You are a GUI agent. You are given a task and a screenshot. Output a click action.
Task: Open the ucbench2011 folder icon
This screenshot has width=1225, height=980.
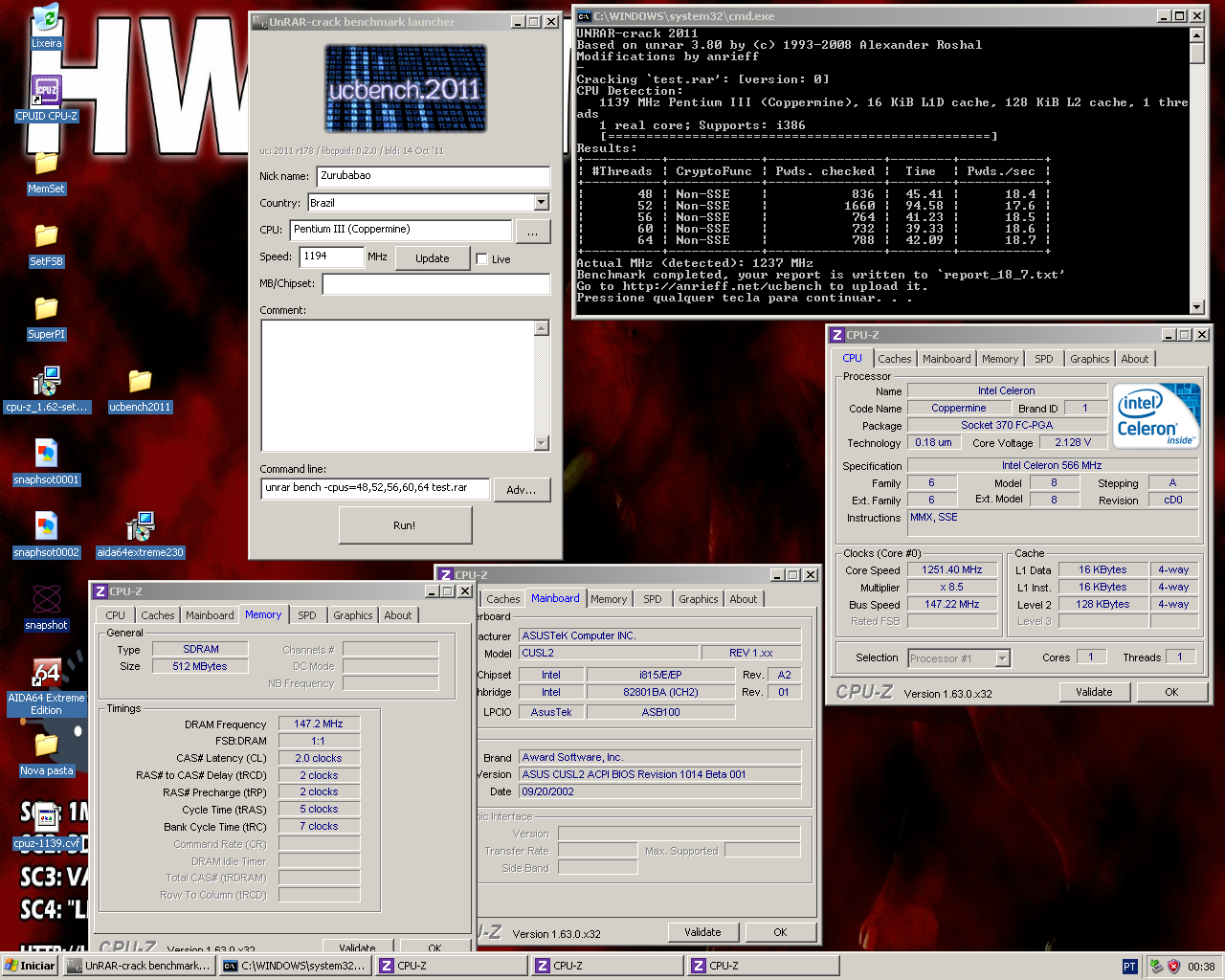(140, 390)
